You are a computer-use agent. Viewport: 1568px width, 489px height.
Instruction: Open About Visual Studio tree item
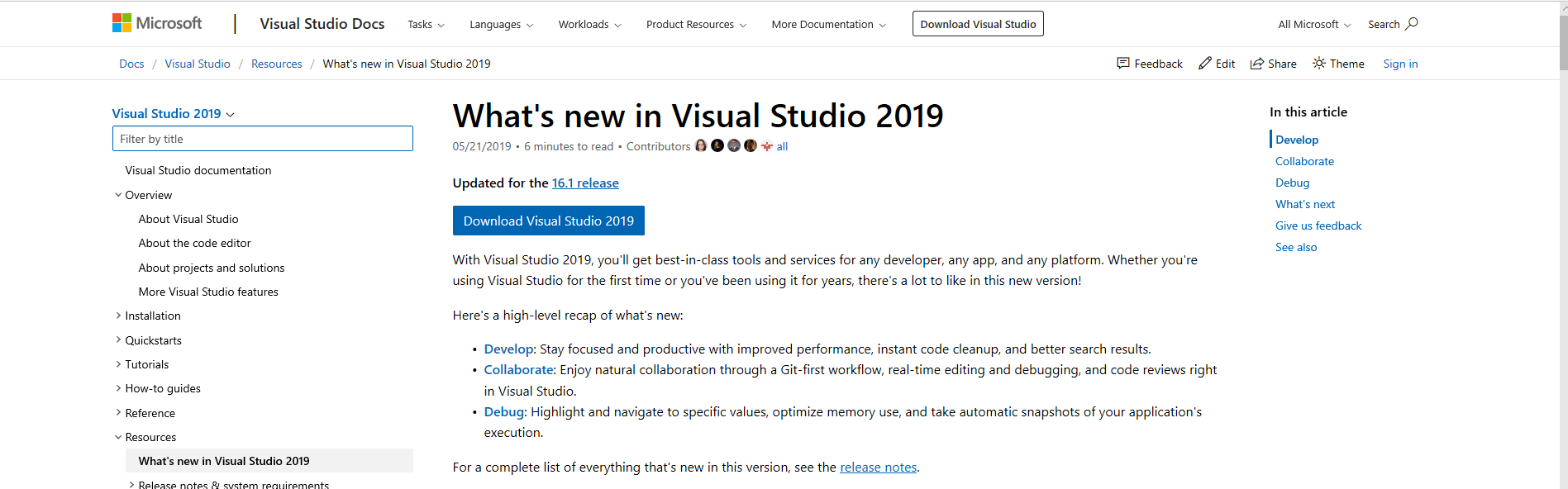[x=188, y=219]
